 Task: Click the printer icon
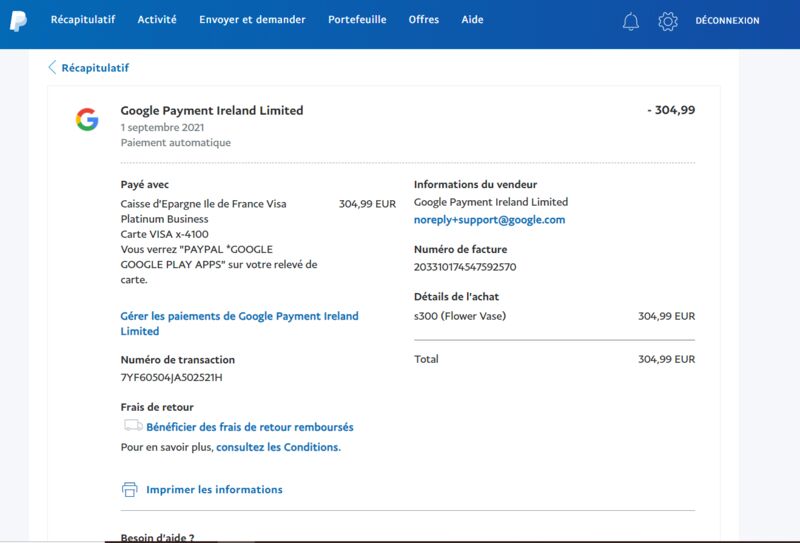[130, 489]
